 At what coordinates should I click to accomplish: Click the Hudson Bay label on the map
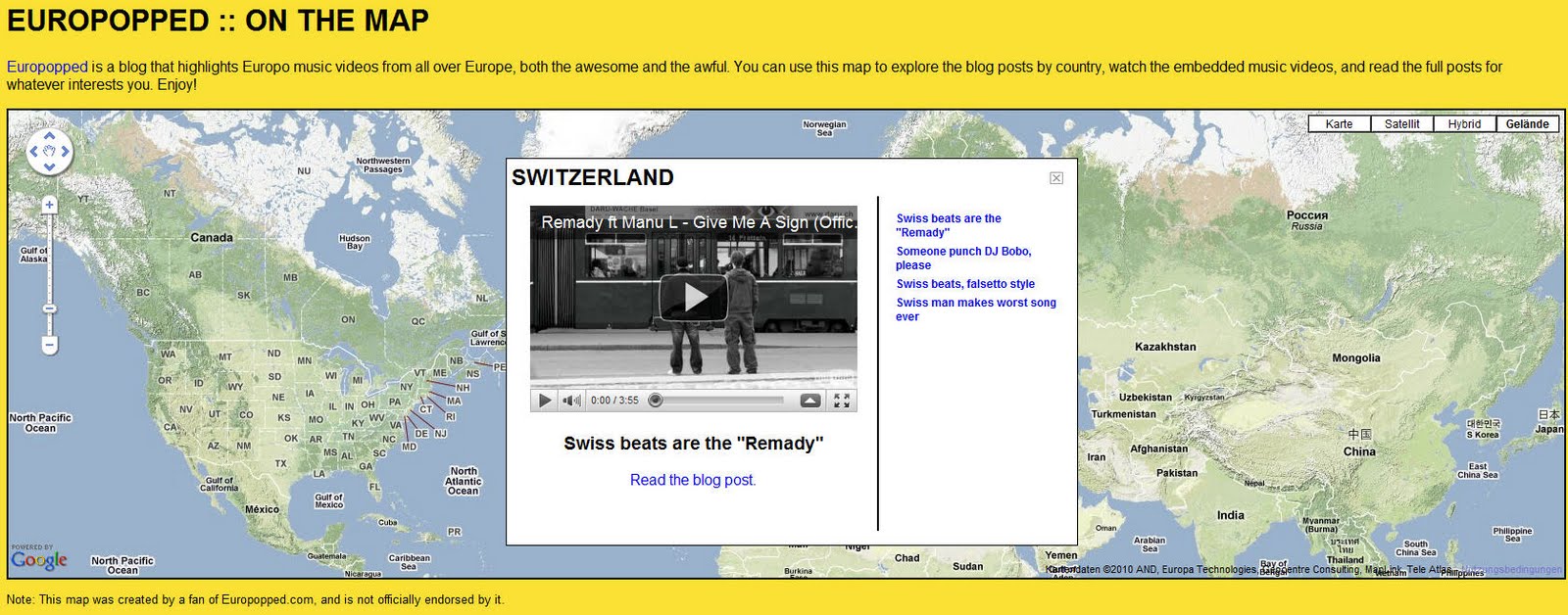tap(355, 242)
